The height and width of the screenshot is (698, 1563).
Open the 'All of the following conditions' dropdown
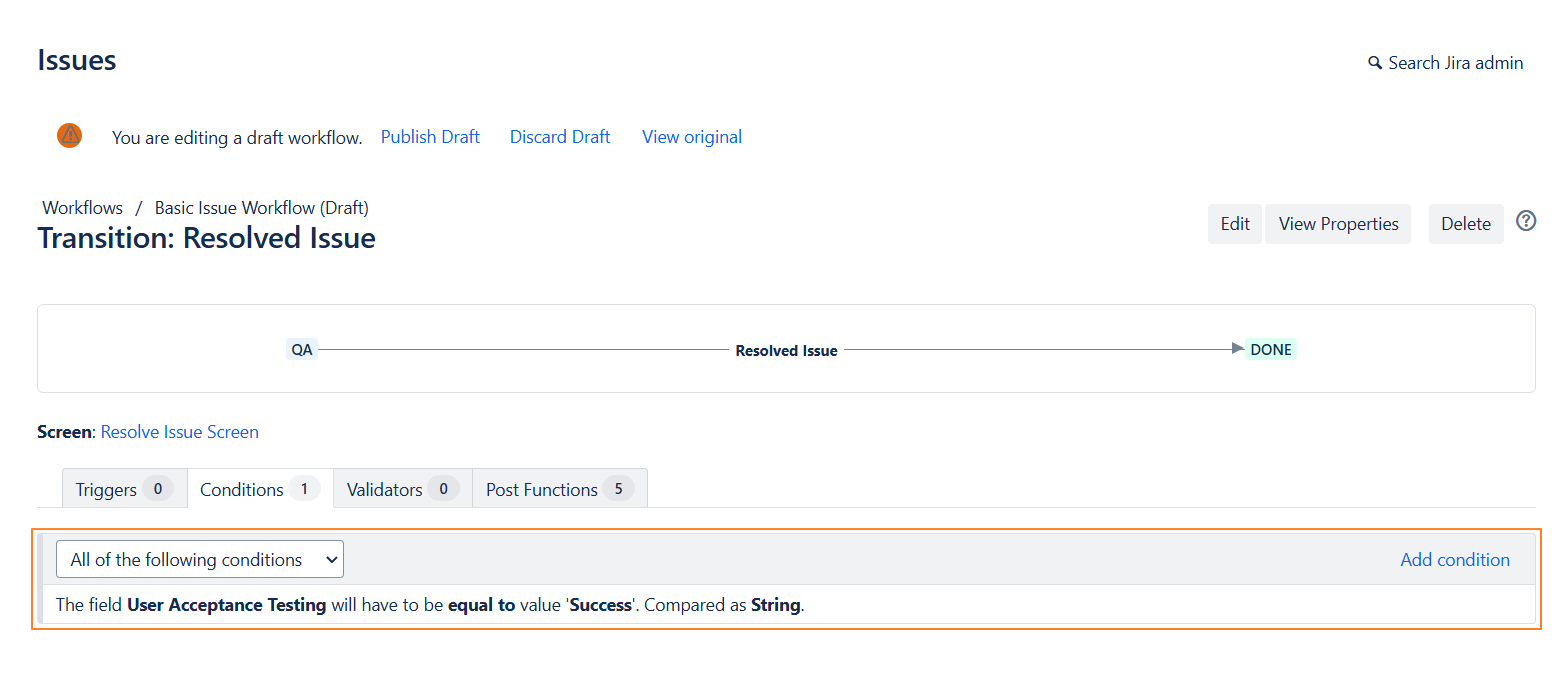[x=200, y=559]
